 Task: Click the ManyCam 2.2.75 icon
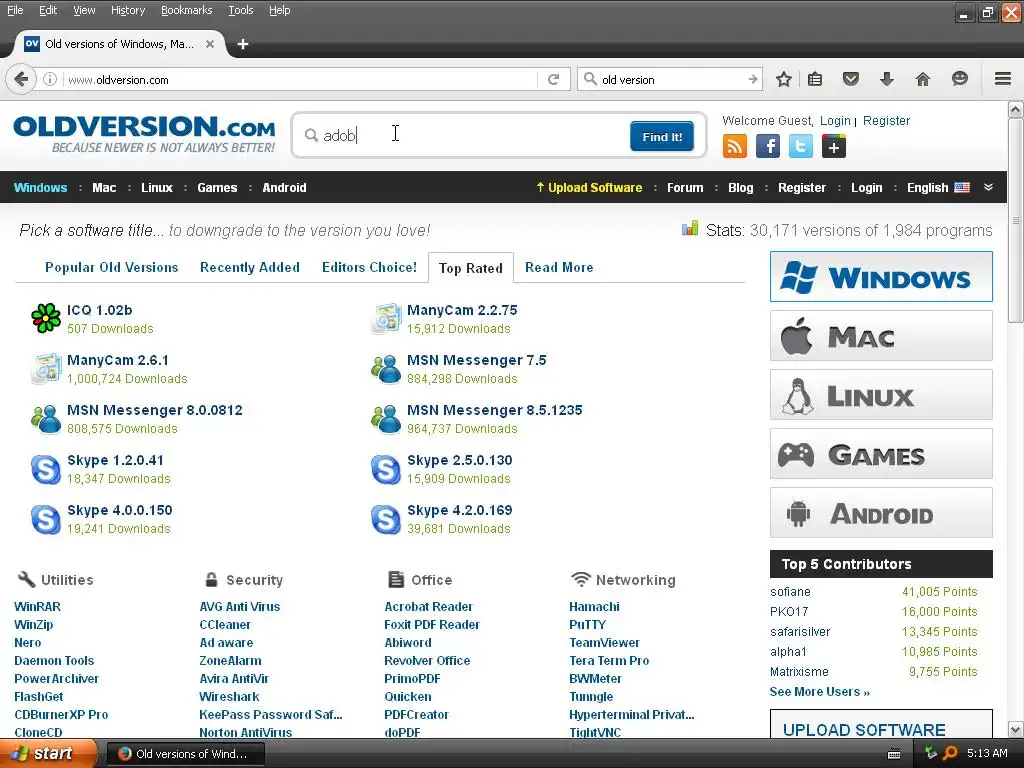tap(386, 319)
